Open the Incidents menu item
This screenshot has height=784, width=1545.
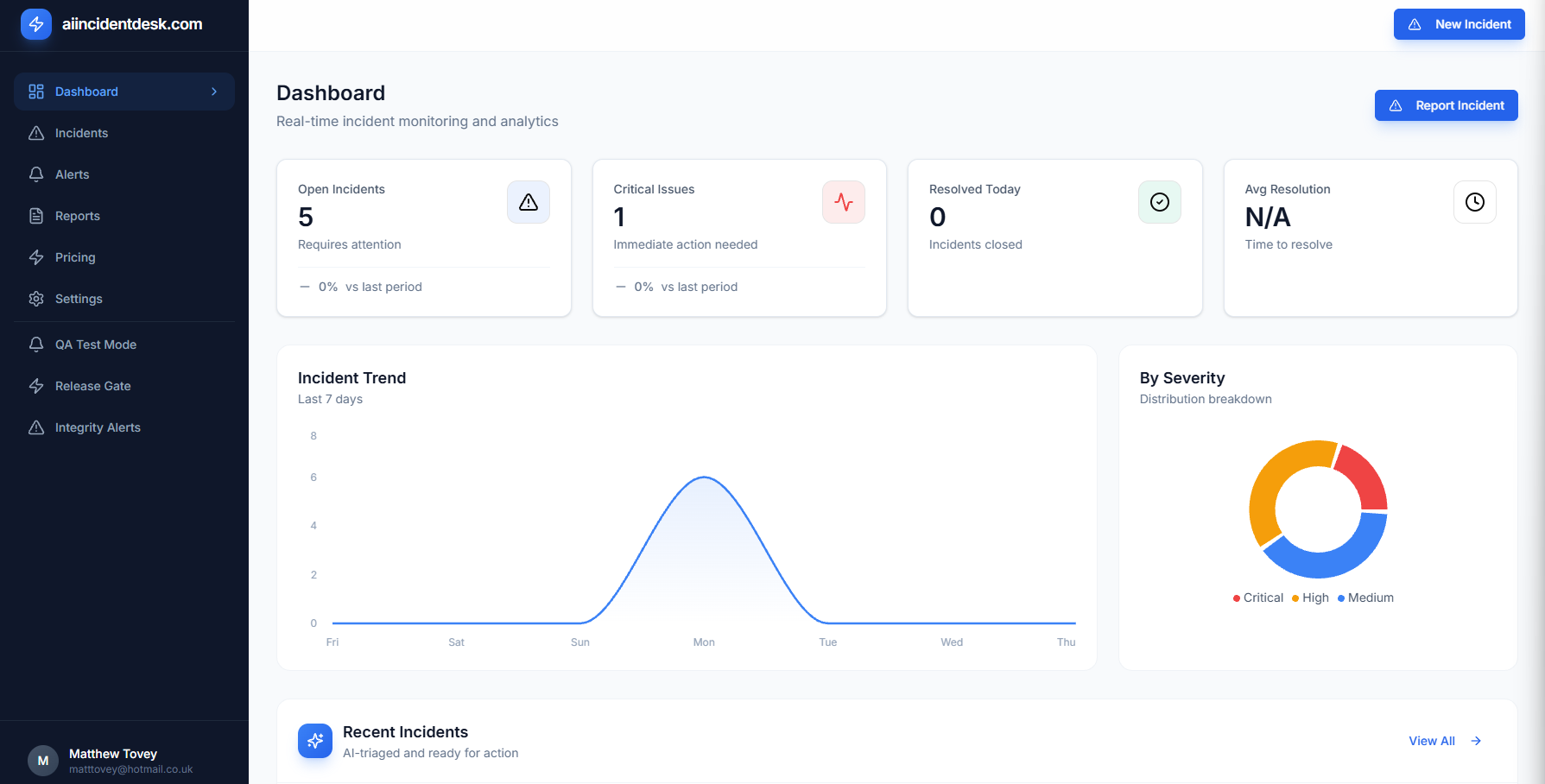coord(124,133)
